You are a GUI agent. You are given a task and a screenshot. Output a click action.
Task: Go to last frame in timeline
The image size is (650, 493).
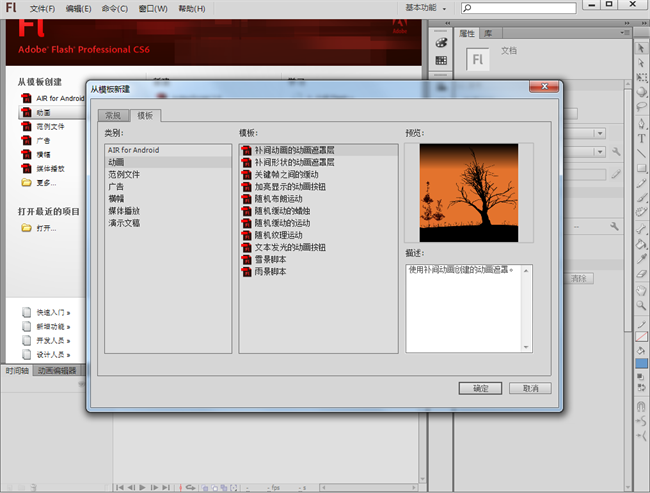pos(166,487)
